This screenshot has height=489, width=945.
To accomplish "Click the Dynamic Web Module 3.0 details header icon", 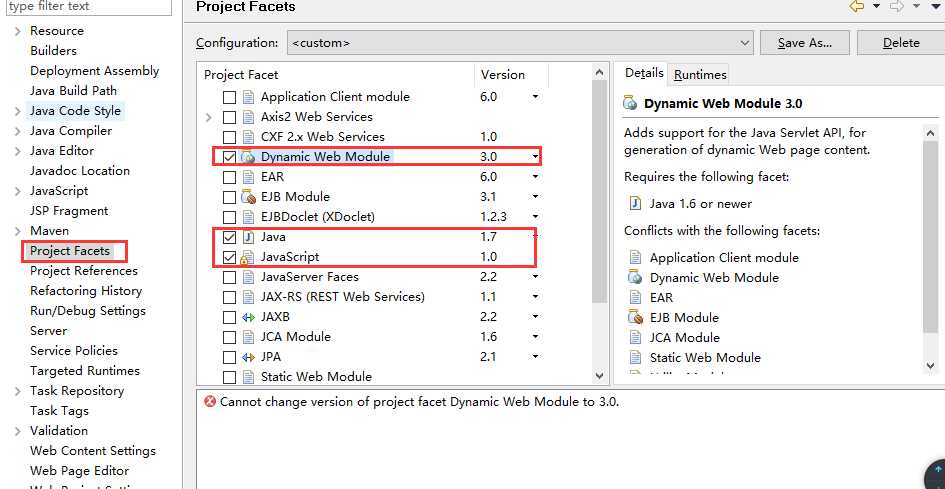I will point(630,103).
